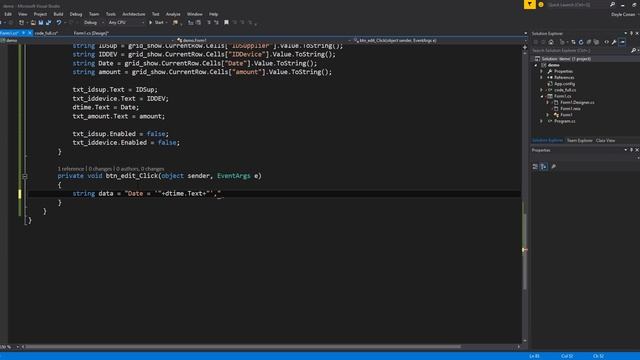Switch to the Team Explorer tab
This screenshot has width=640, height=360.
click(x=580, y=140)
